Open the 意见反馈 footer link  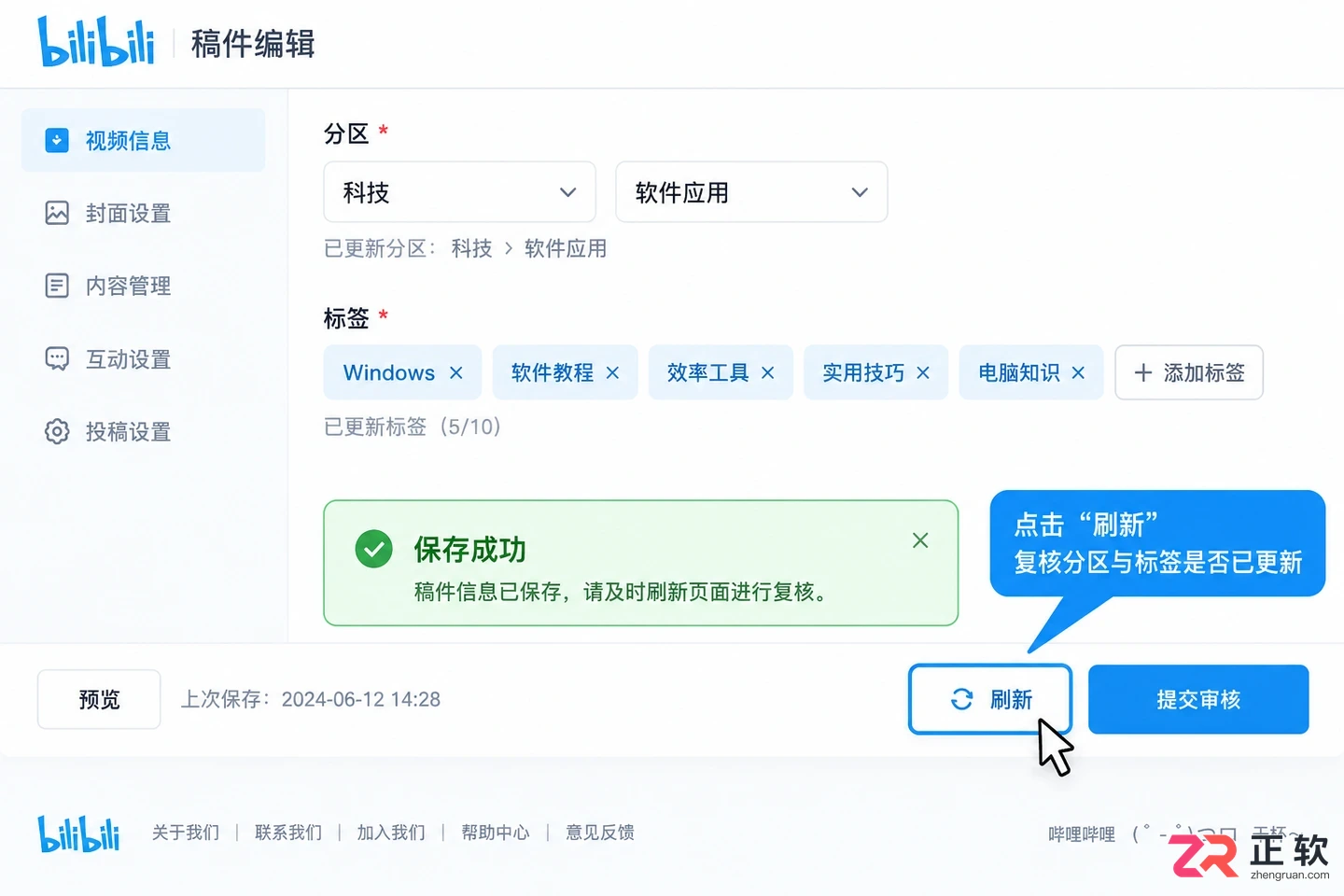(x=600, y=833)
